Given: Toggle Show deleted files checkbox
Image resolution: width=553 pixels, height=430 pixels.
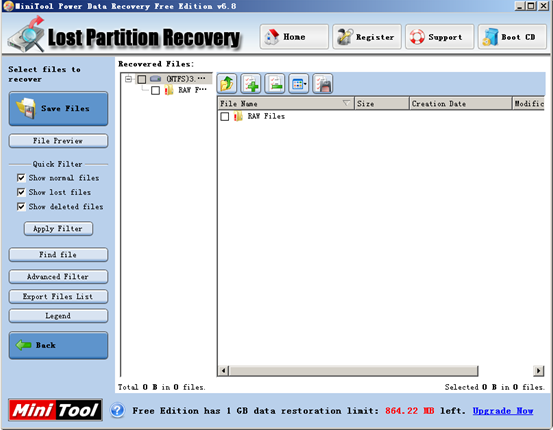Looking at the screenshot, I should [21, 207].
